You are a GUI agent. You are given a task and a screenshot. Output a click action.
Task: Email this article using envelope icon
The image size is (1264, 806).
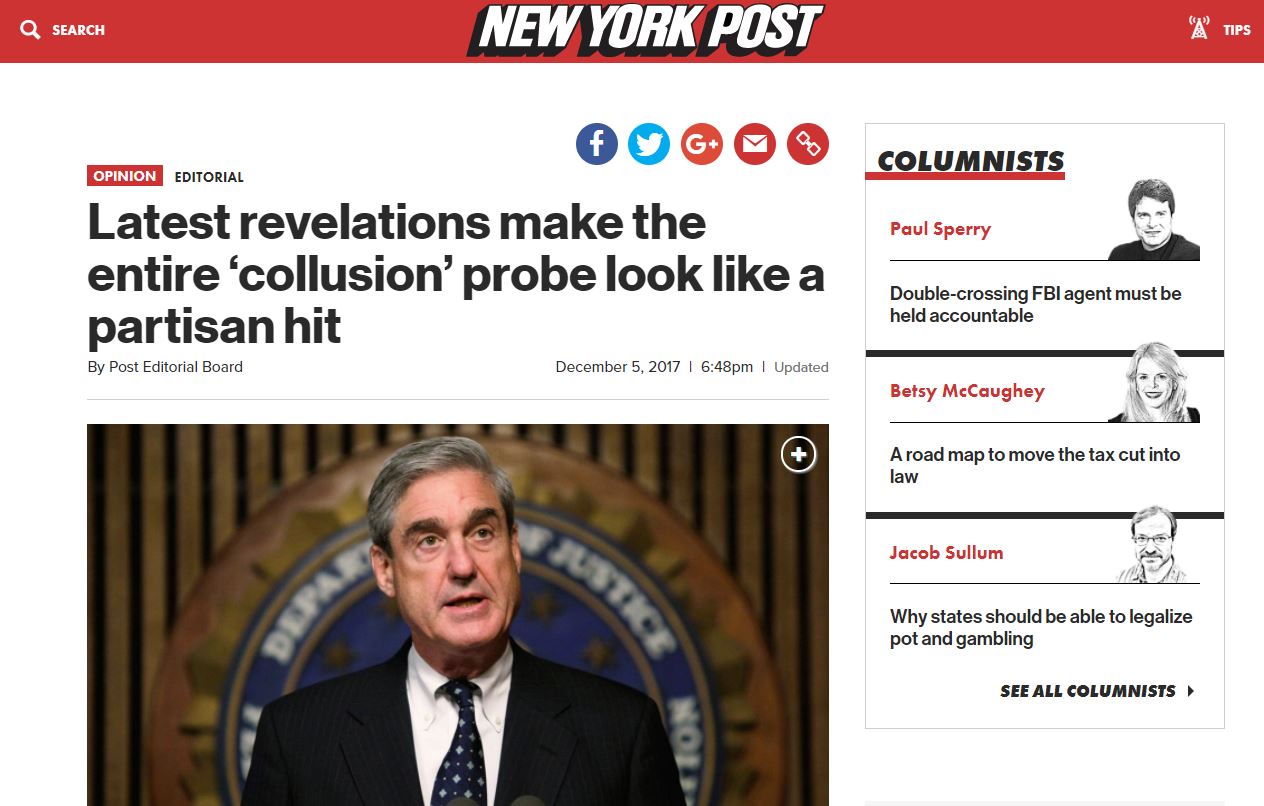coord(755,145)
